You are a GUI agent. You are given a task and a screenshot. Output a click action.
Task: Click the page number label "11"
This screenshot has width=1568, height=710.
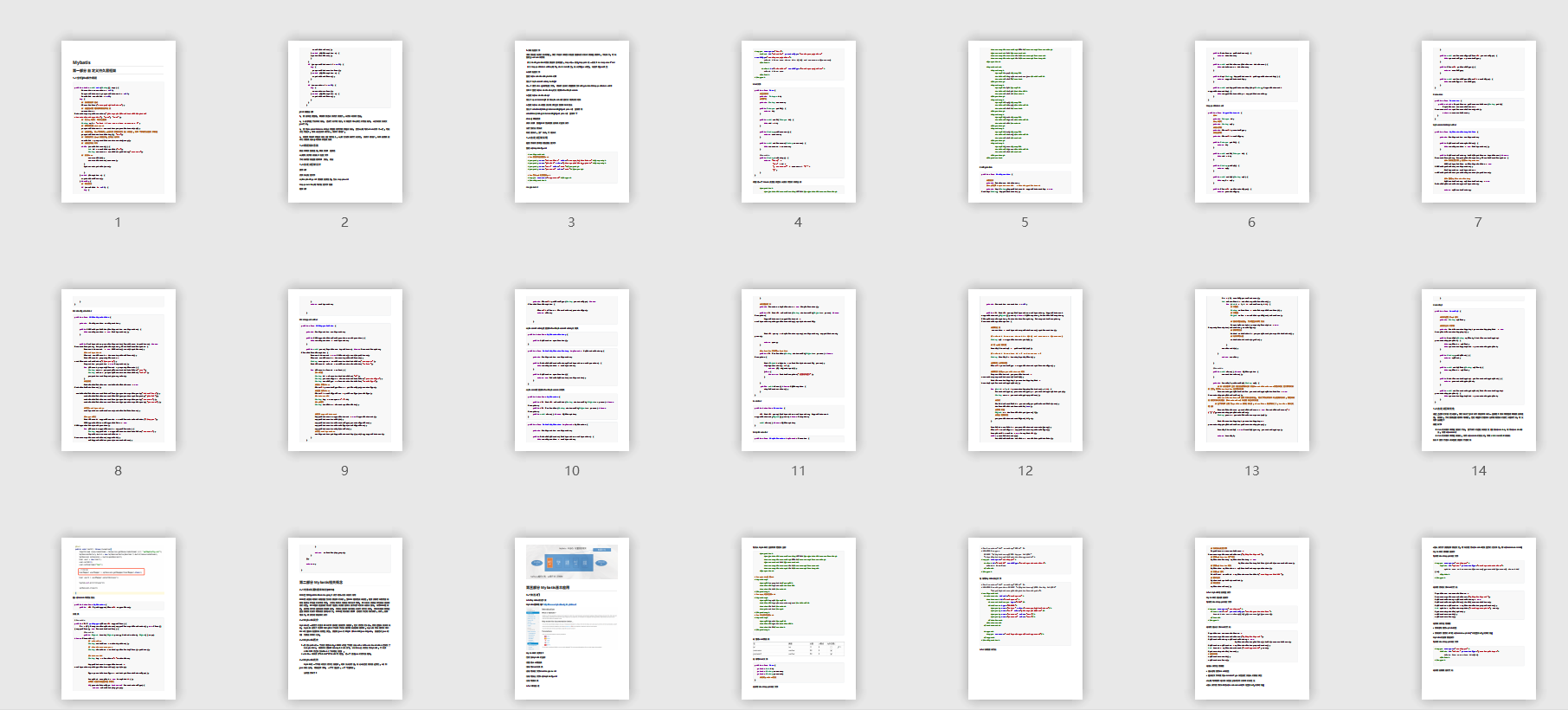799,471
